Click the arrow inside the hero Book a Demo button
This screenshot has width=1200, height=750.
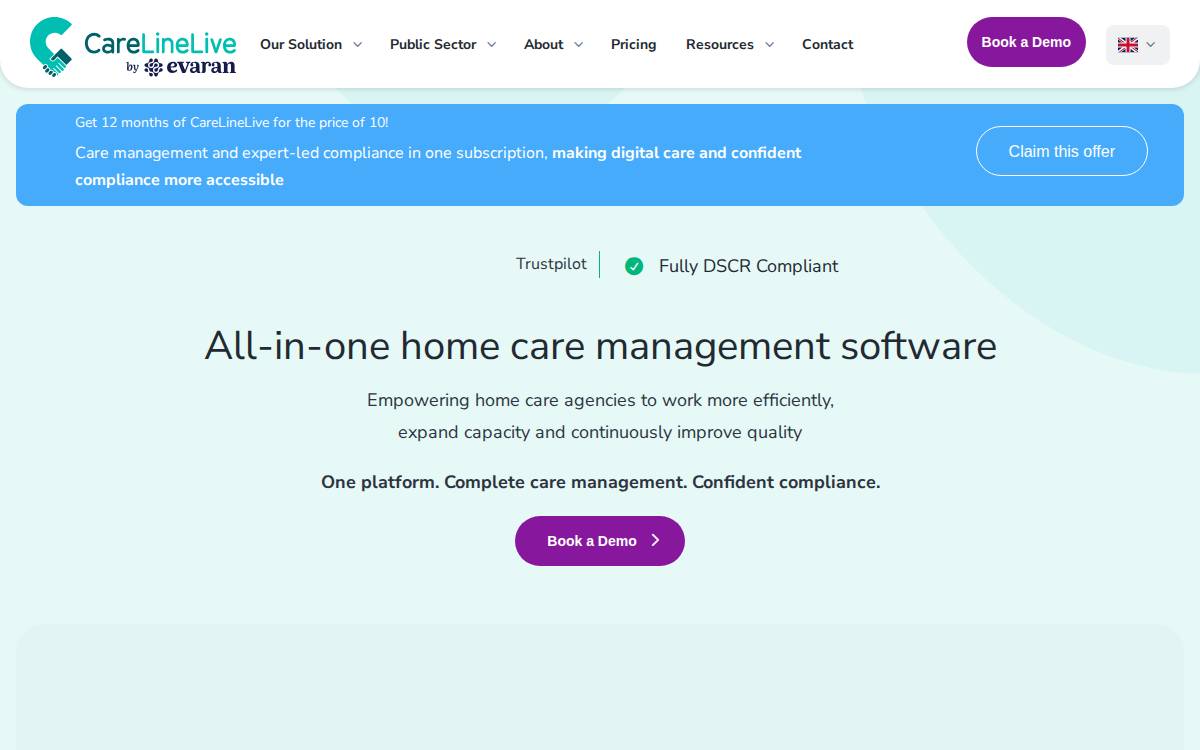(x=656, y=540)
